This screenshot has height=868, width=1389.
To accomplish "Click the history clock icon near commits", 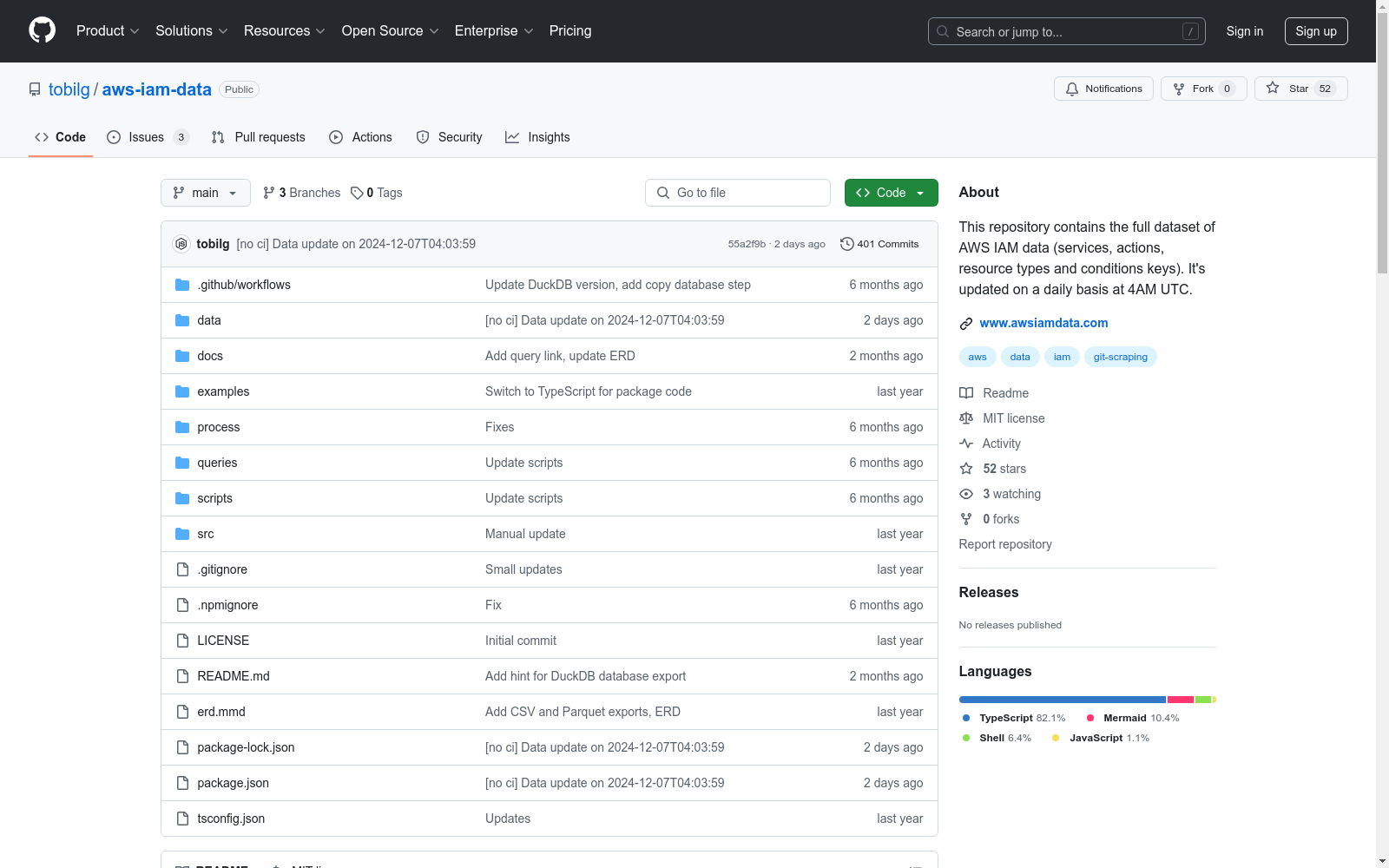I will pos(847,244).
